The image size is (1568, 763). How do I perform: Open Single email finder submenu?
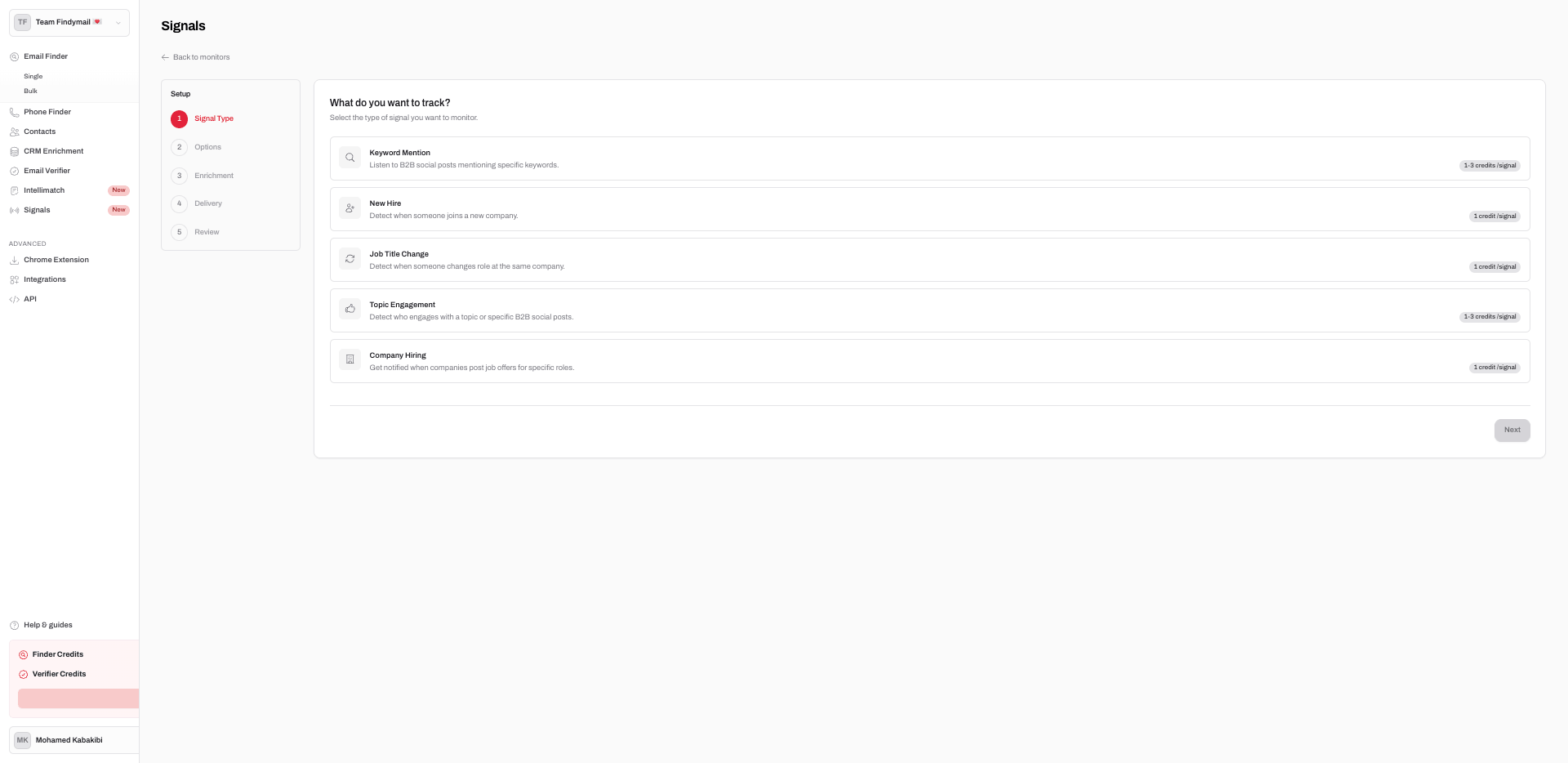click(33, 77)
